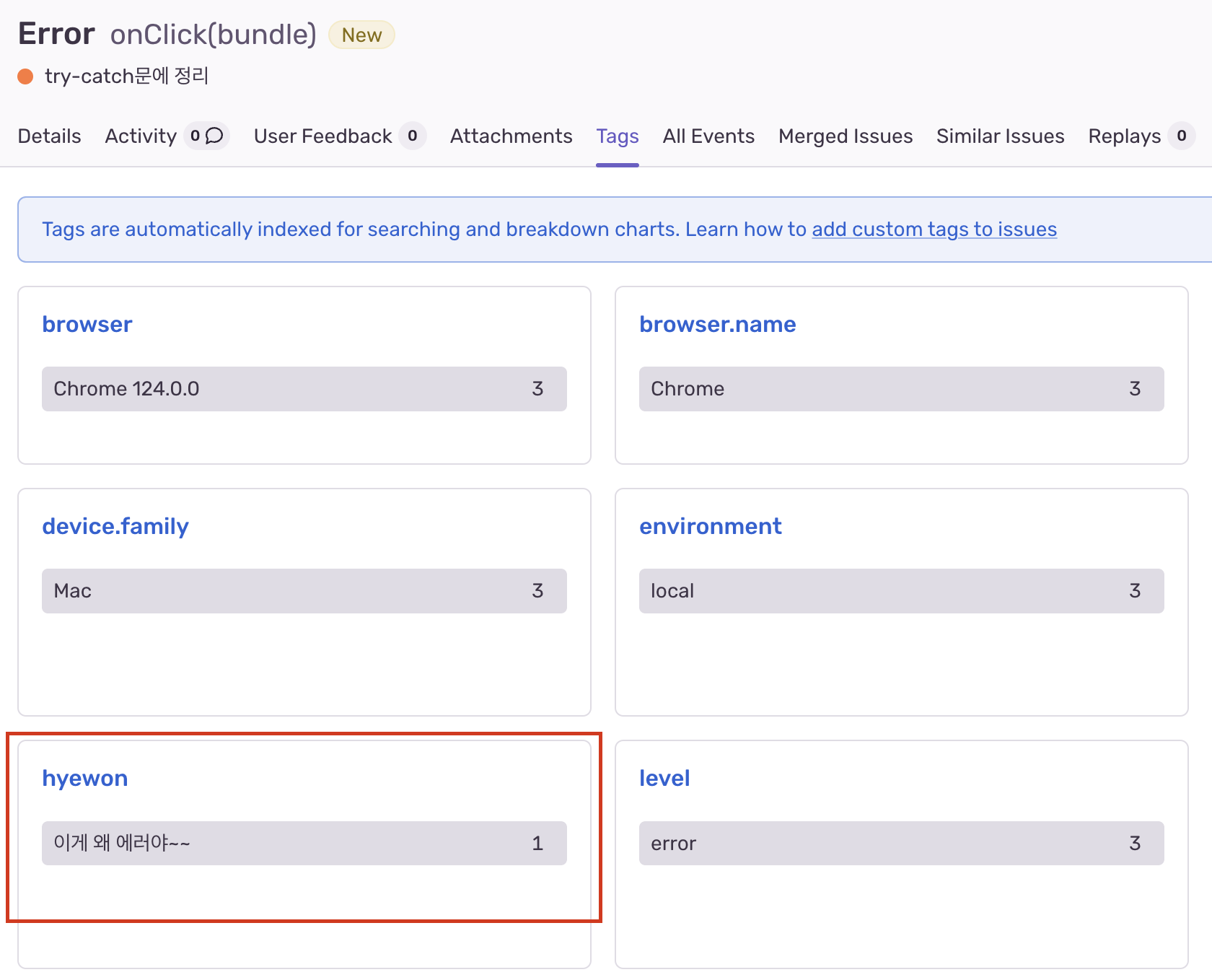Click the Activity comment bubble icon
The width and height of the screenshot is (1212, 980).
214,136
